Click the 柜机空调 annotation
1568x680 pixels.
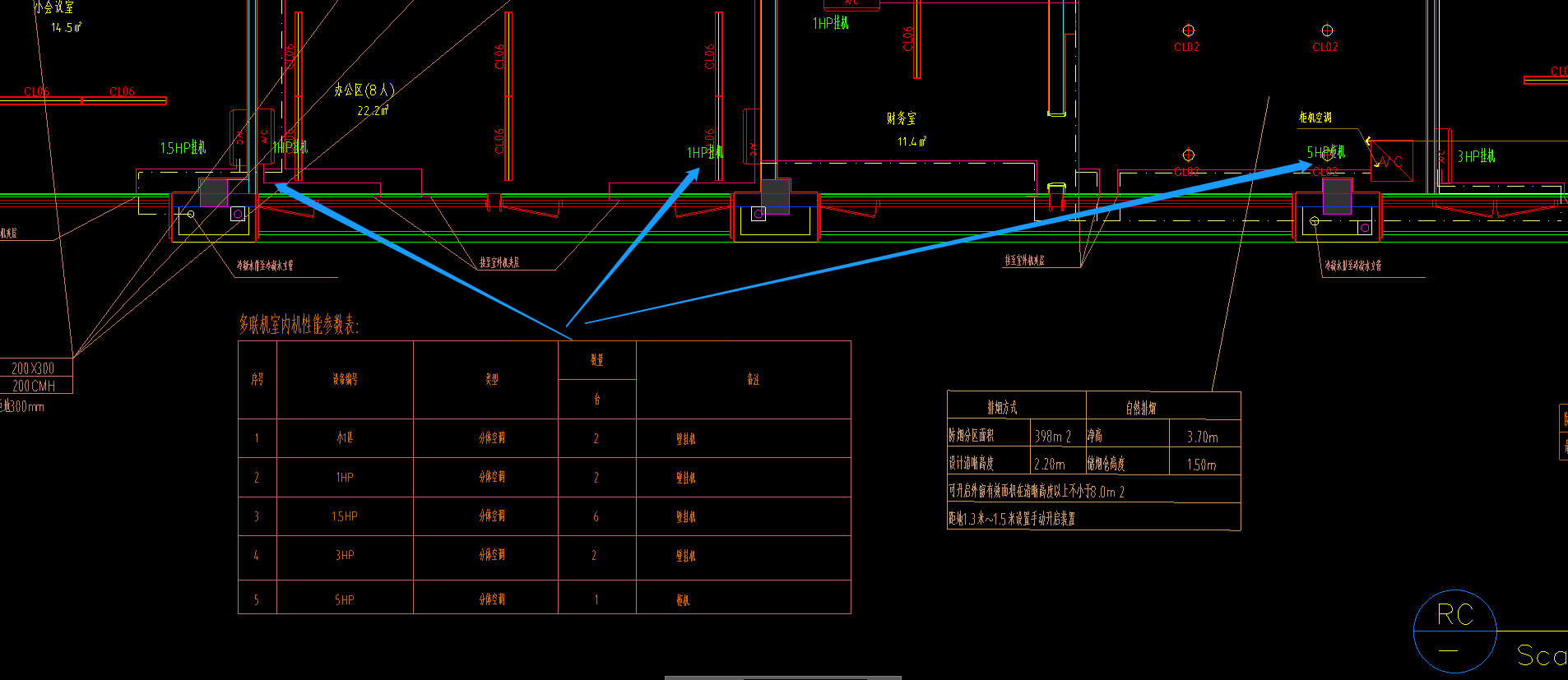point(1315,118)
